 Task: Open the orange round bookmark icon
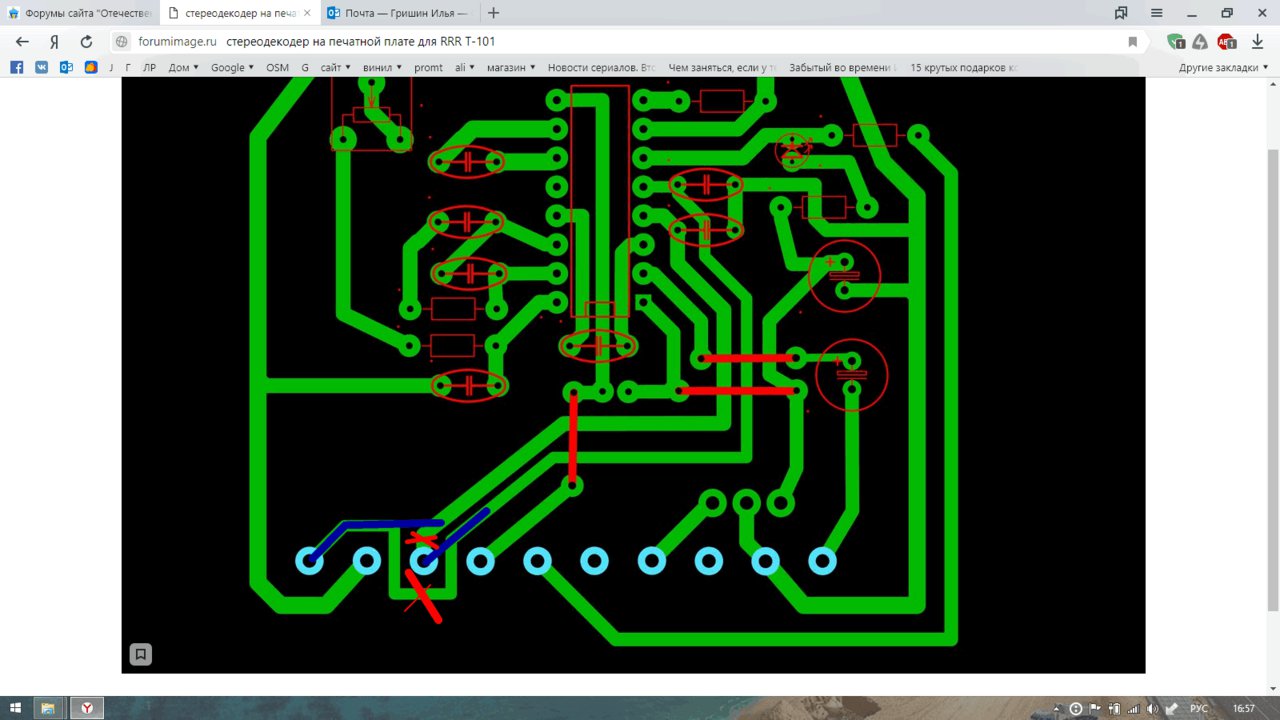(x=91, y=67)
